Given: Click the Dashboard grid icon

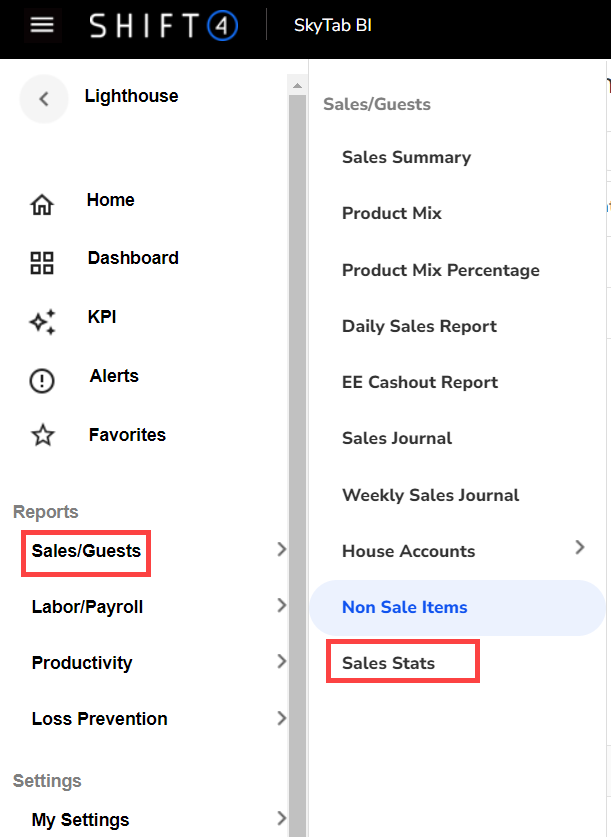Looking at the screenshot, I should pyautogui.click(x=42, y=264).
